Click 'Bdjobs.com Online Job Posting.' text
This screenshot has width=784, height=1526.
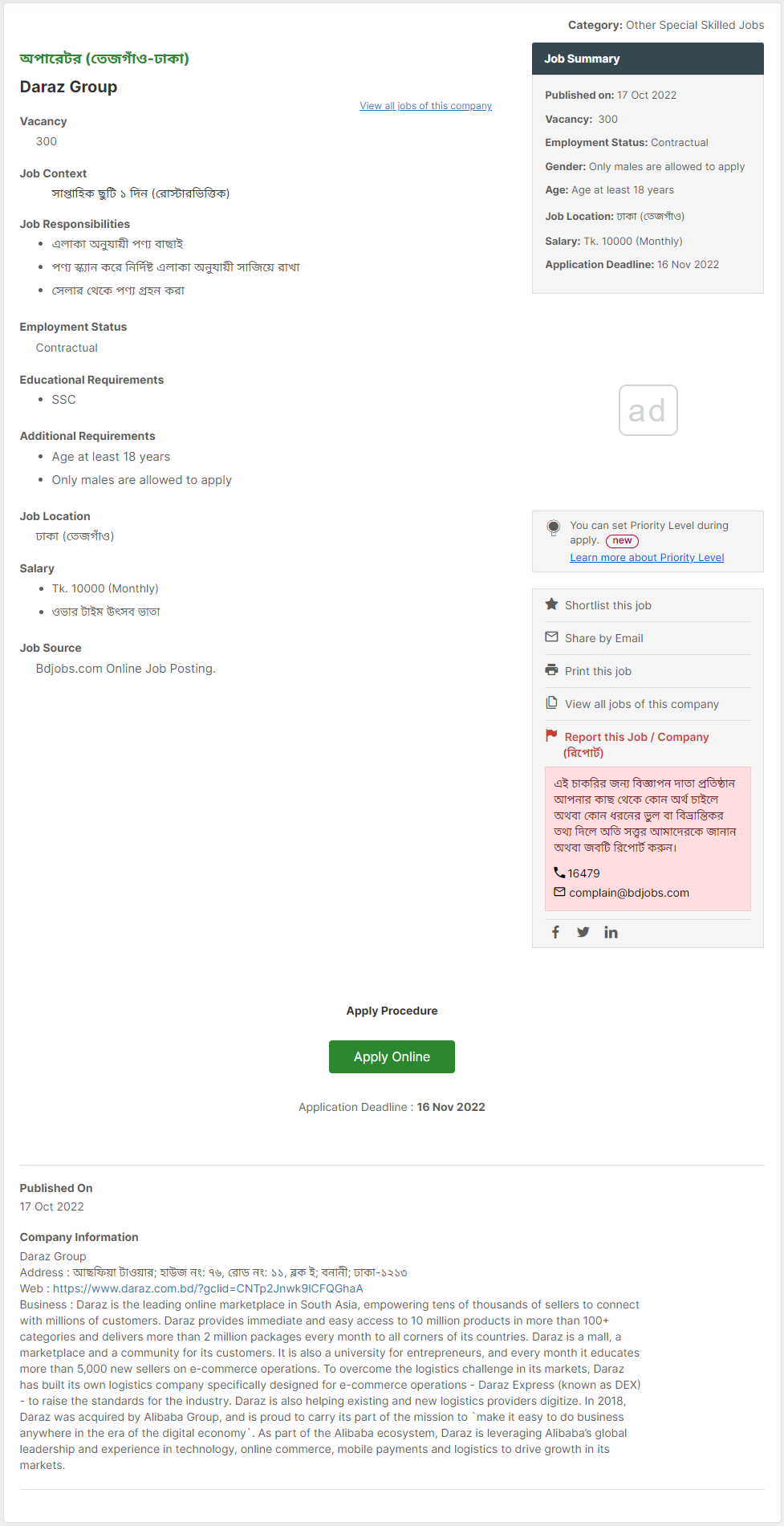tap(126, 669)
